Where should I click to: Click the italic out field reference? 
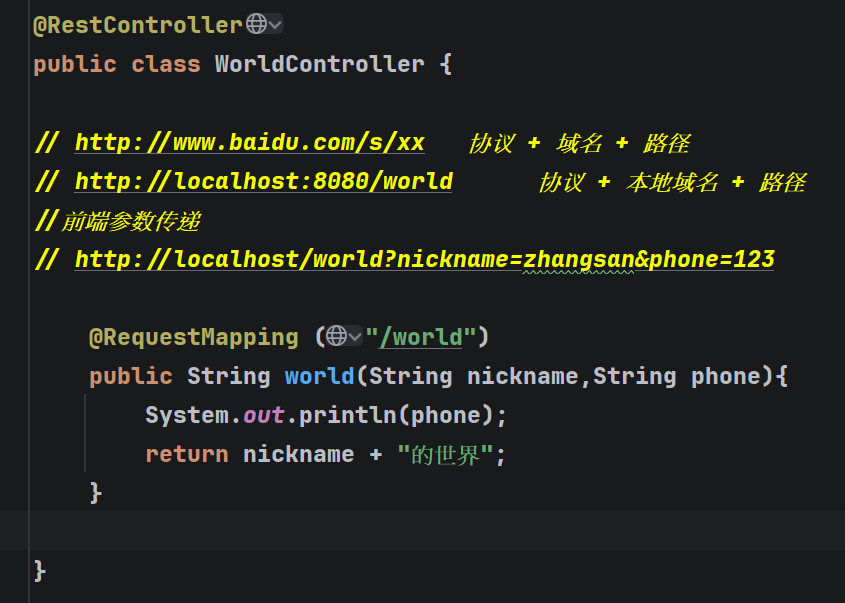click(264, 415)
